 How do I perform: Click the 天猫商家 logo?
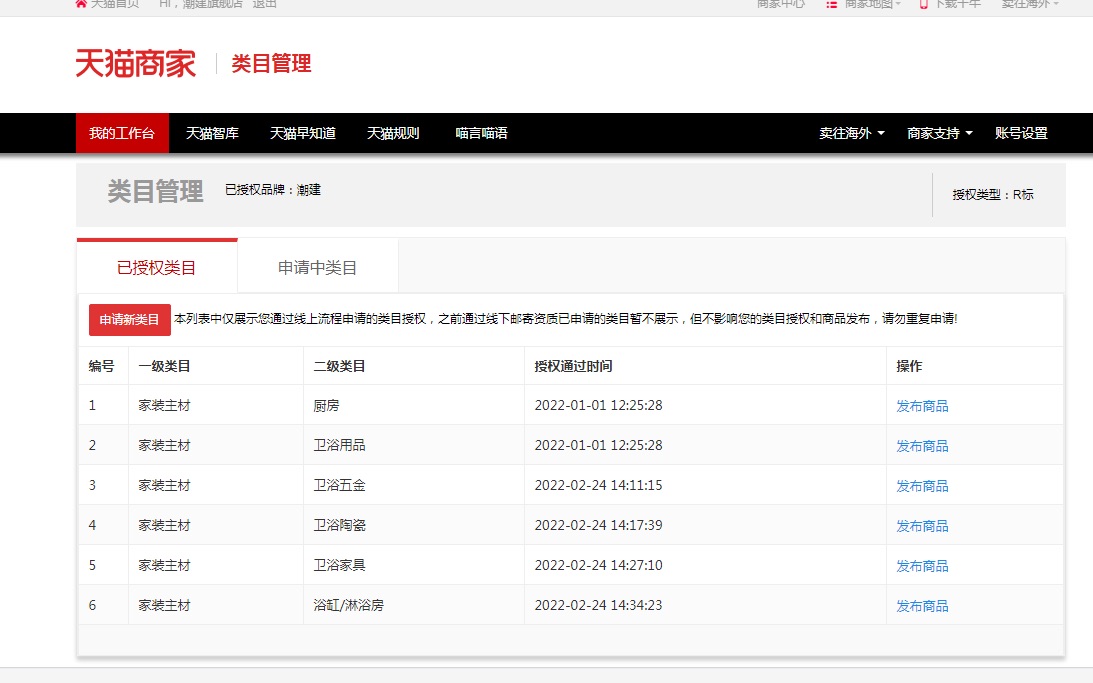click(x=136, y=63)
